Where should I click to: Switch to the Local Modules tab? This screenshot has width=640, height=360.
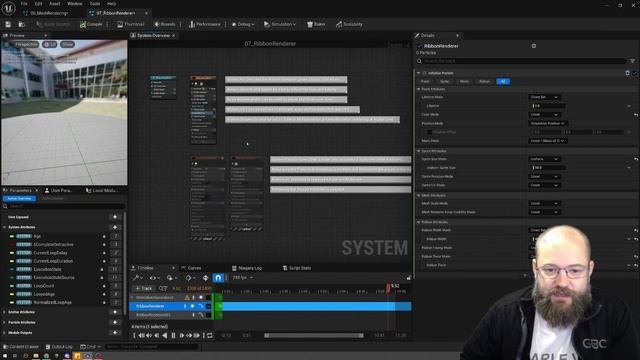tap(102, 191)
